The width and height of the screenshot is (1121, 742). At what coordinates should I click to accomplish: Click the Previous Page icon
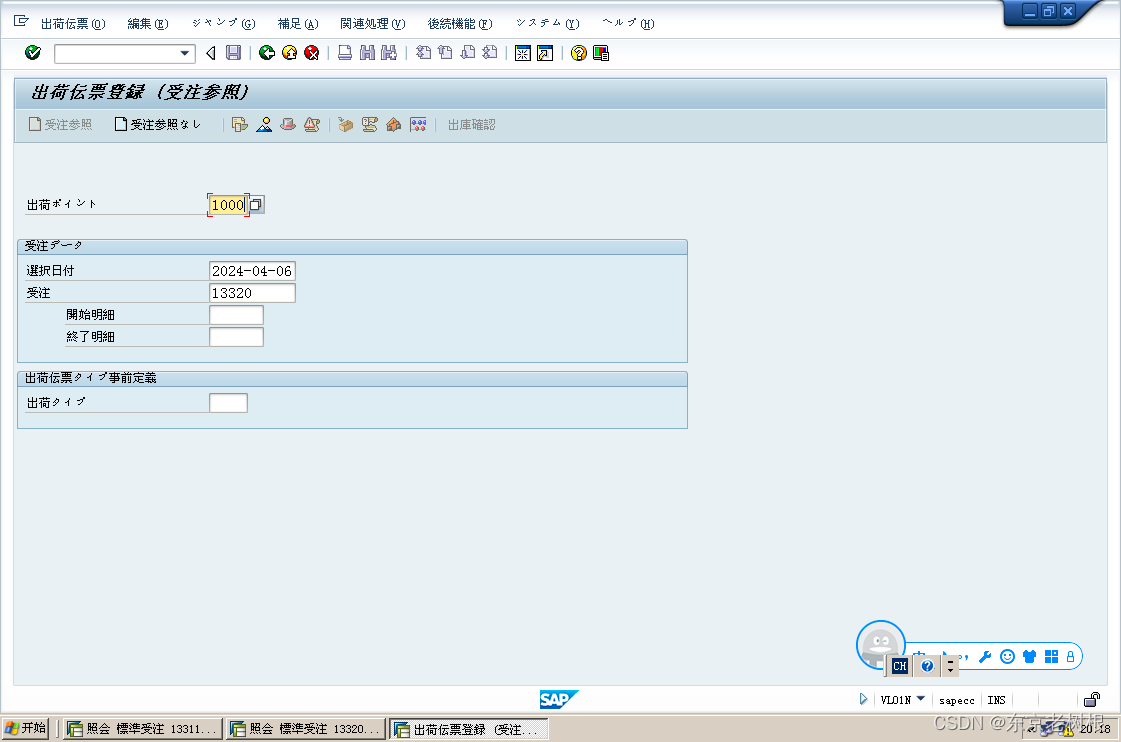point(445,53)
